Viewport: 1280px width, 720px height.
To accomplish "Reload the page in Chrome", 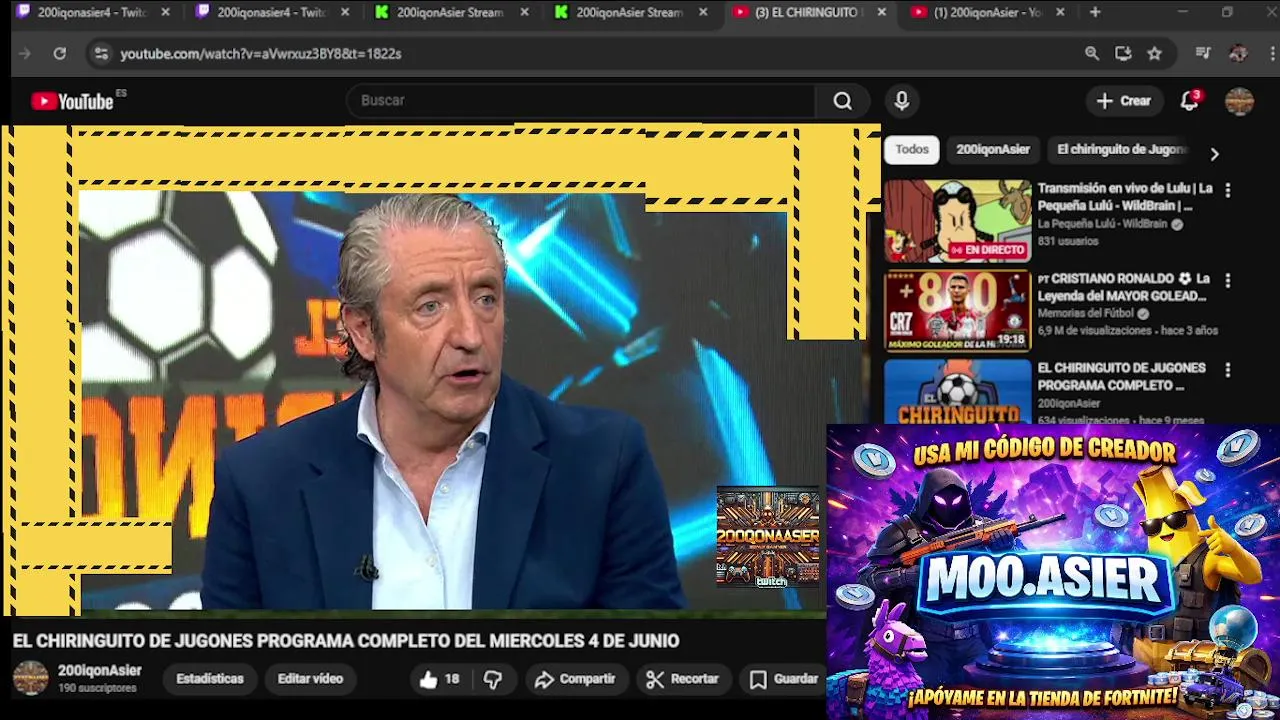I will (60, 54).
